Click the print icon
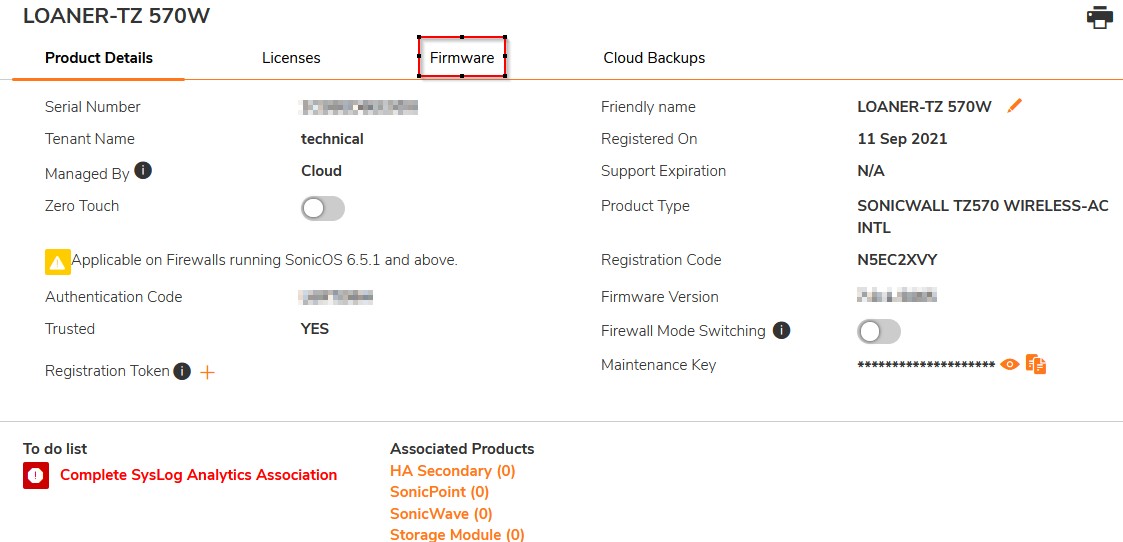Viewport: 1123px width, 542px height. pyautogui.click(x=1099, y=17)
